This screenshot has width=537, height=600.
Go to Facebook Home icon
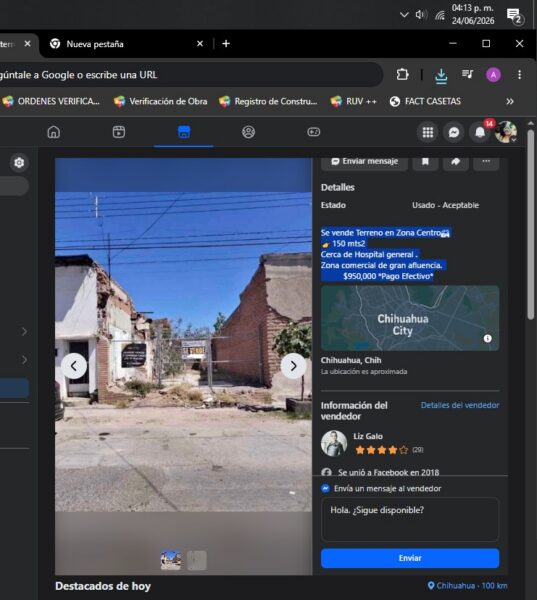54,132
